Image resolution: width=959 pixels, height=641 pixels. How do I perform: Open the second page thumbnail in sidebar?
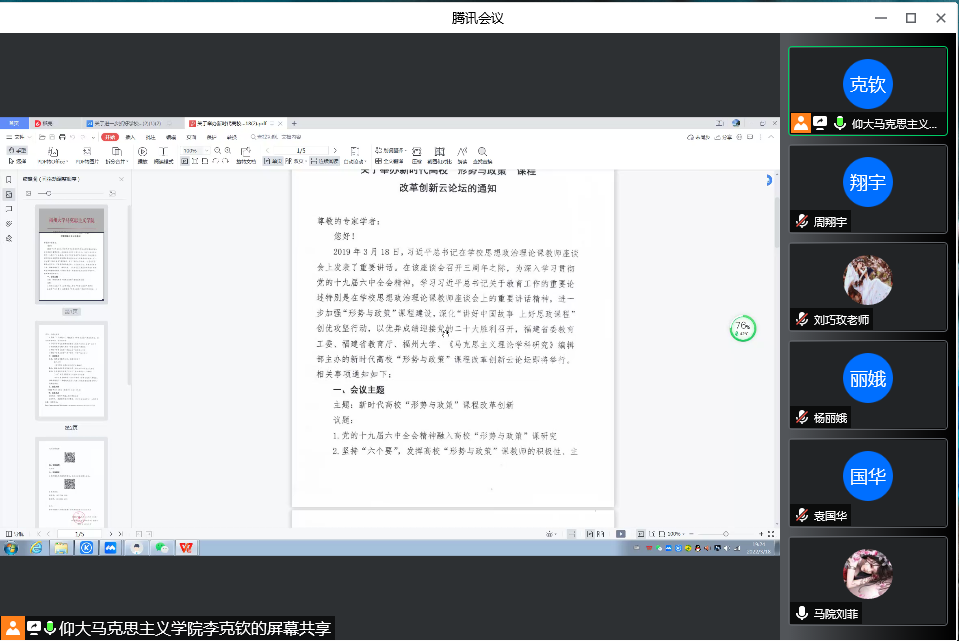pyautogui.click(x=71, y=370)
